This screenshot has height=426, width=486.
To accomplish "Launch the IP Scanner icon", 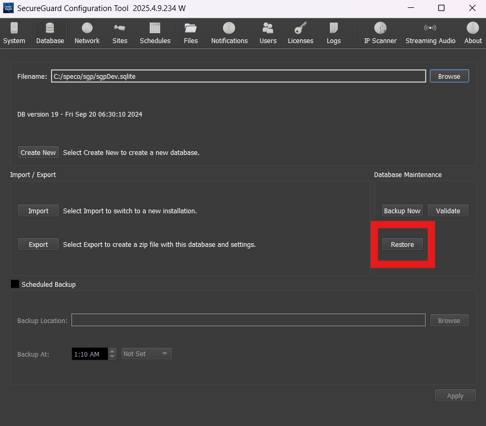I will (x=380, y=28).
